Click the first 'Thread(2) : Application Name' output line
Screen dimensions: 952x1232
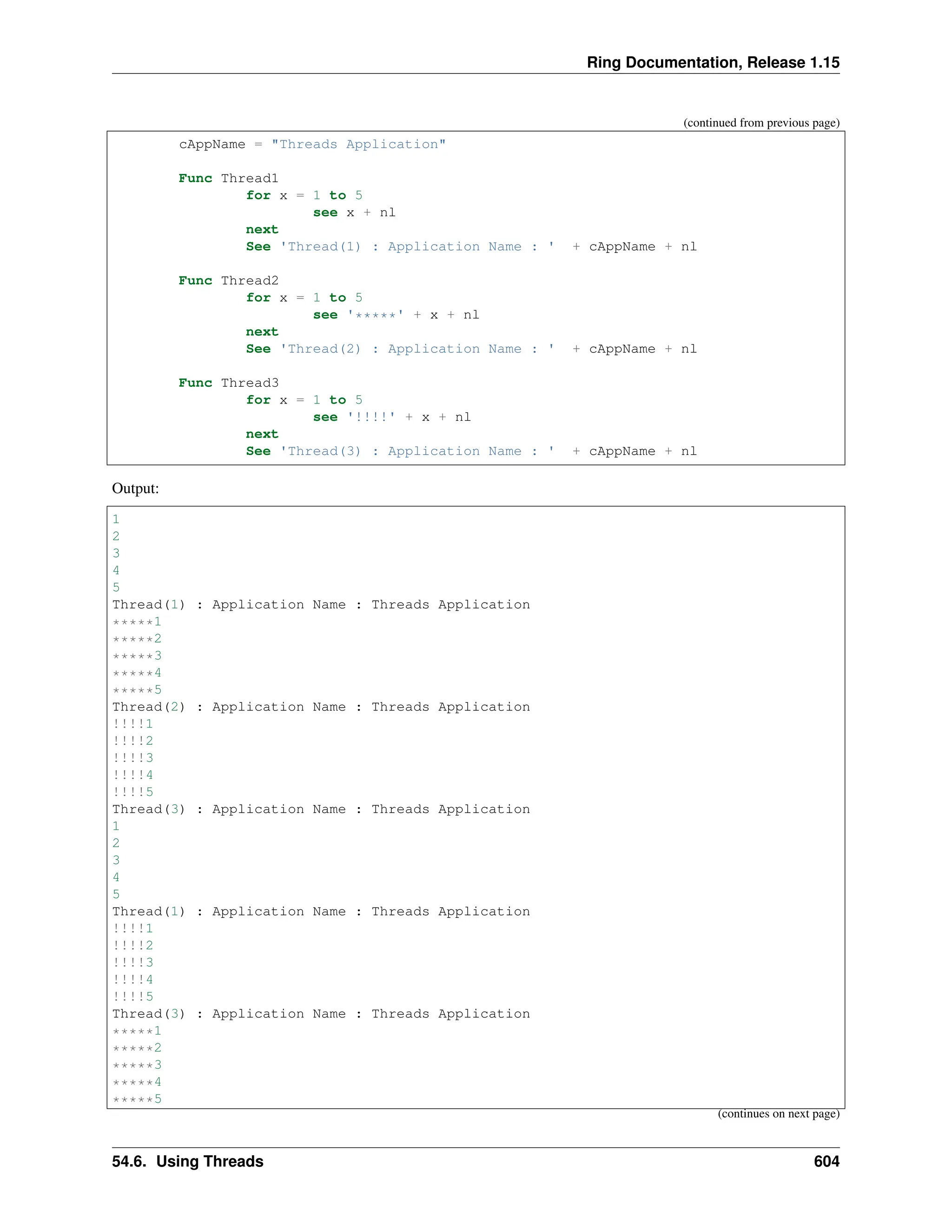321,708
